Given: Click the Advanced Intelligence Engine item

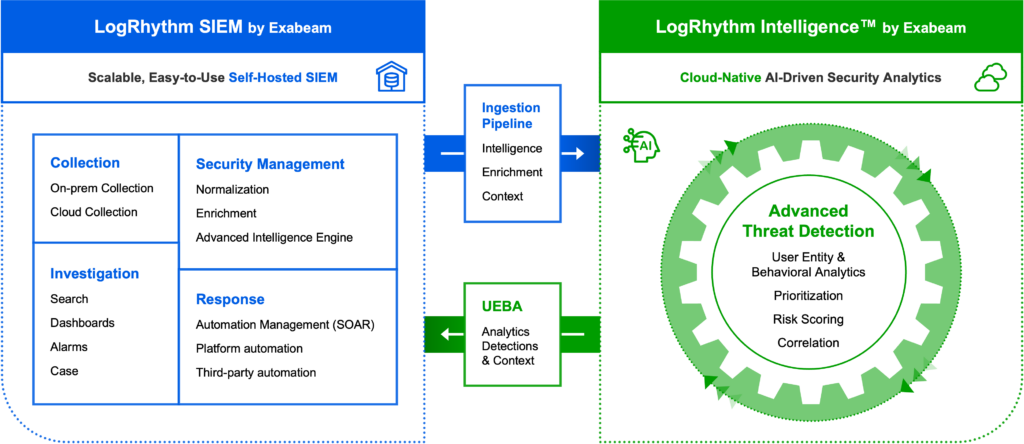Looking at the screenshot, I should (x=274, y=237).
